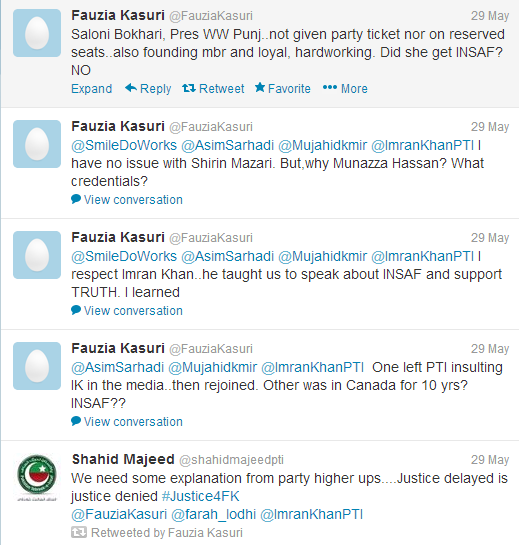View conversation for the 'respect Imran Khan' tweet
The height and width of the screenshot is (545, 519).
click(x=133, y=311)
